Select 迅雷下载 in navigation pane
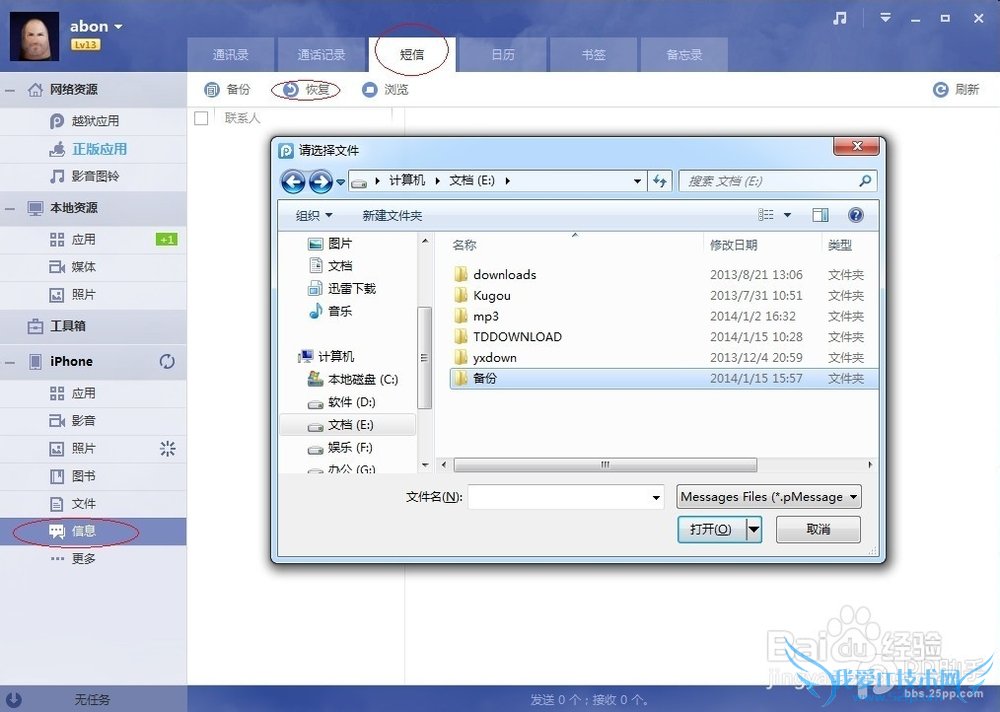 point(352,288)
